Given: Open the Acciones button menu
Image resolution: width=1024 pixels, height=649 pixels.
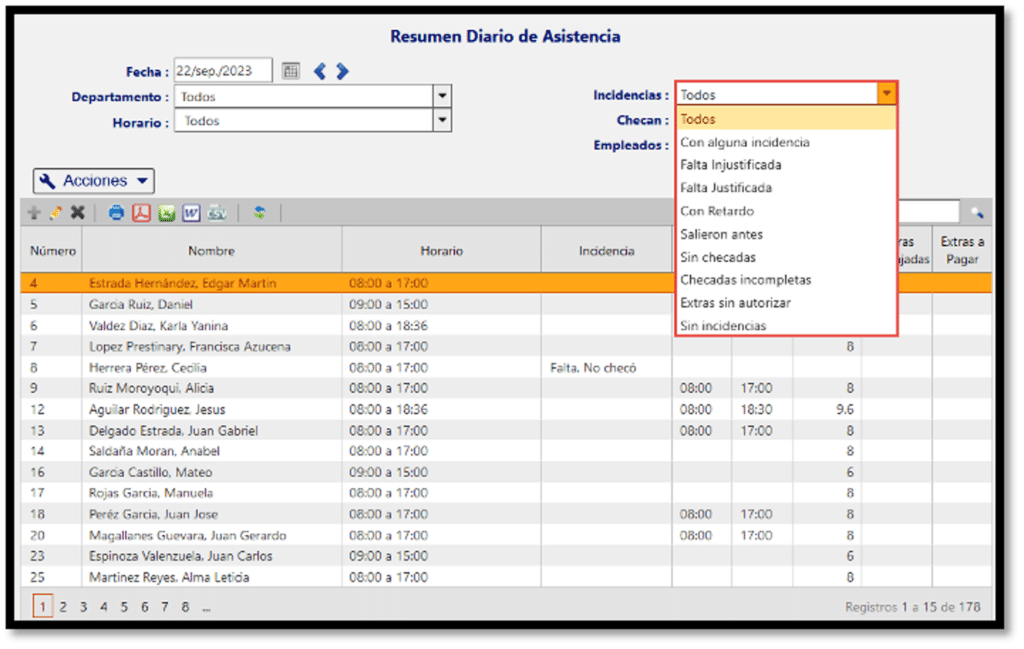Looking at the screenshot, I should pyautogui.click(x=94, y=181).
